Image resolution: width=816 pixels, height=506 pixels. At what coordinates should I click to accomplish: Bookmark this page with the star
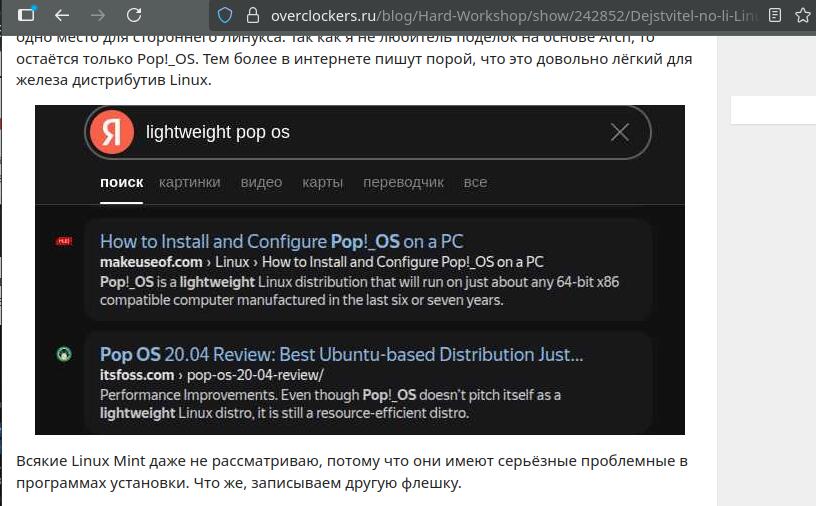tap(803, 15)
